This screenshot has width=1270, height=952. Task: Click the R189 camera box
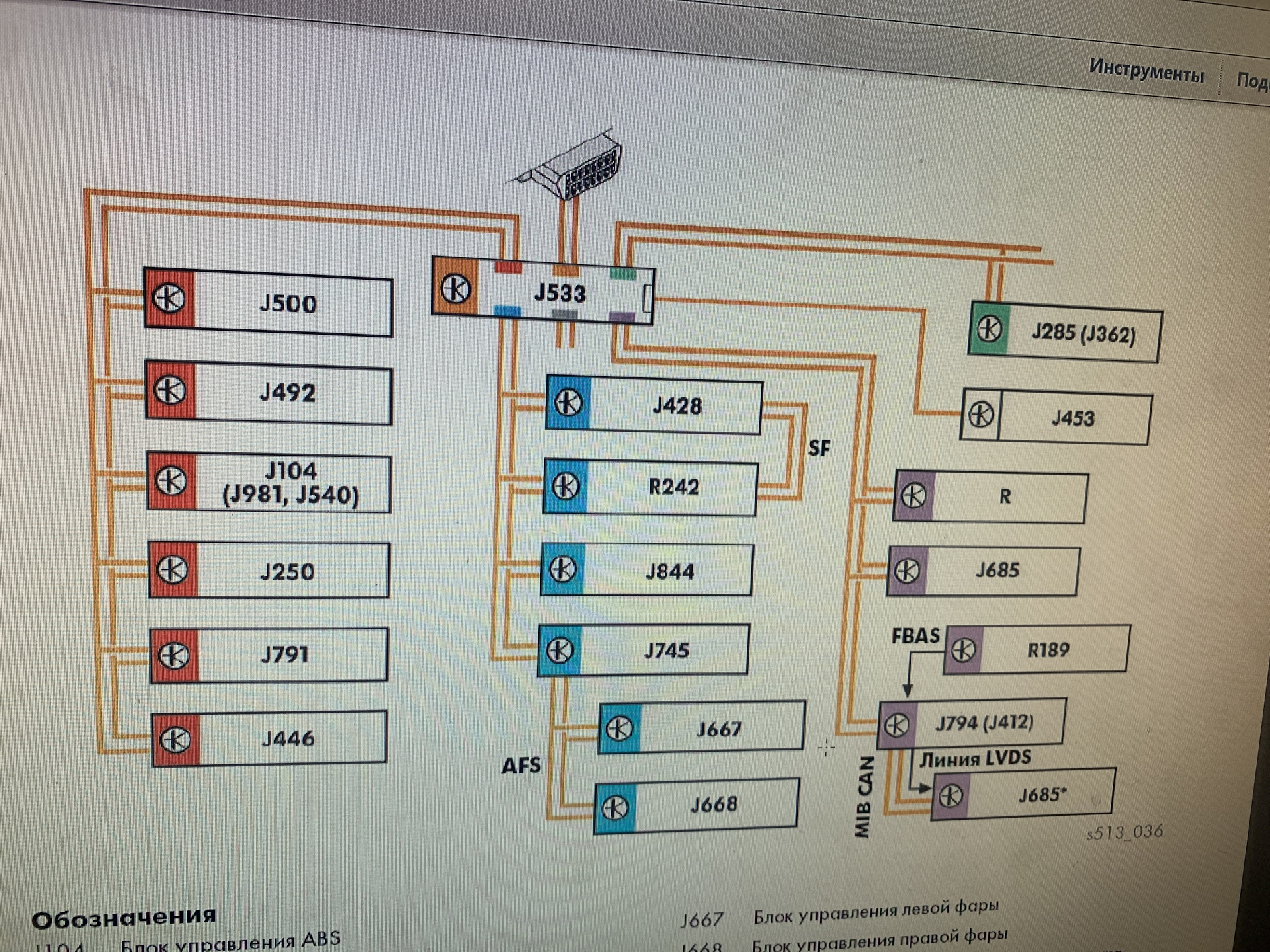pos(1037,649)
